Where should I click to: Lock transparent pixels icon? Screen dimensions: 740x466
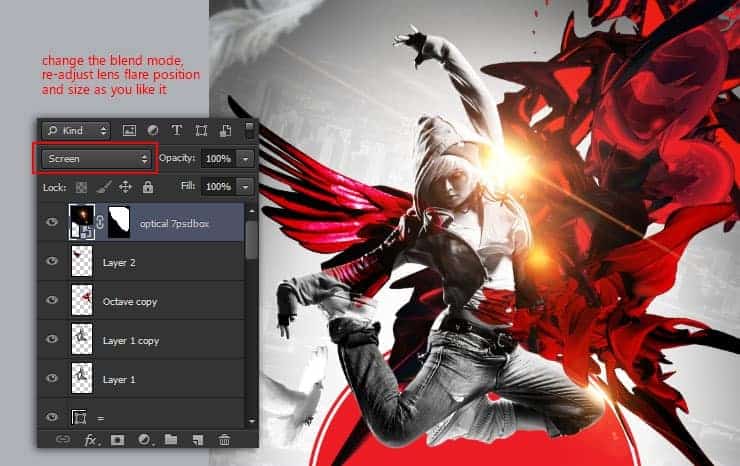pyautogui.click(x=81, y=187)
